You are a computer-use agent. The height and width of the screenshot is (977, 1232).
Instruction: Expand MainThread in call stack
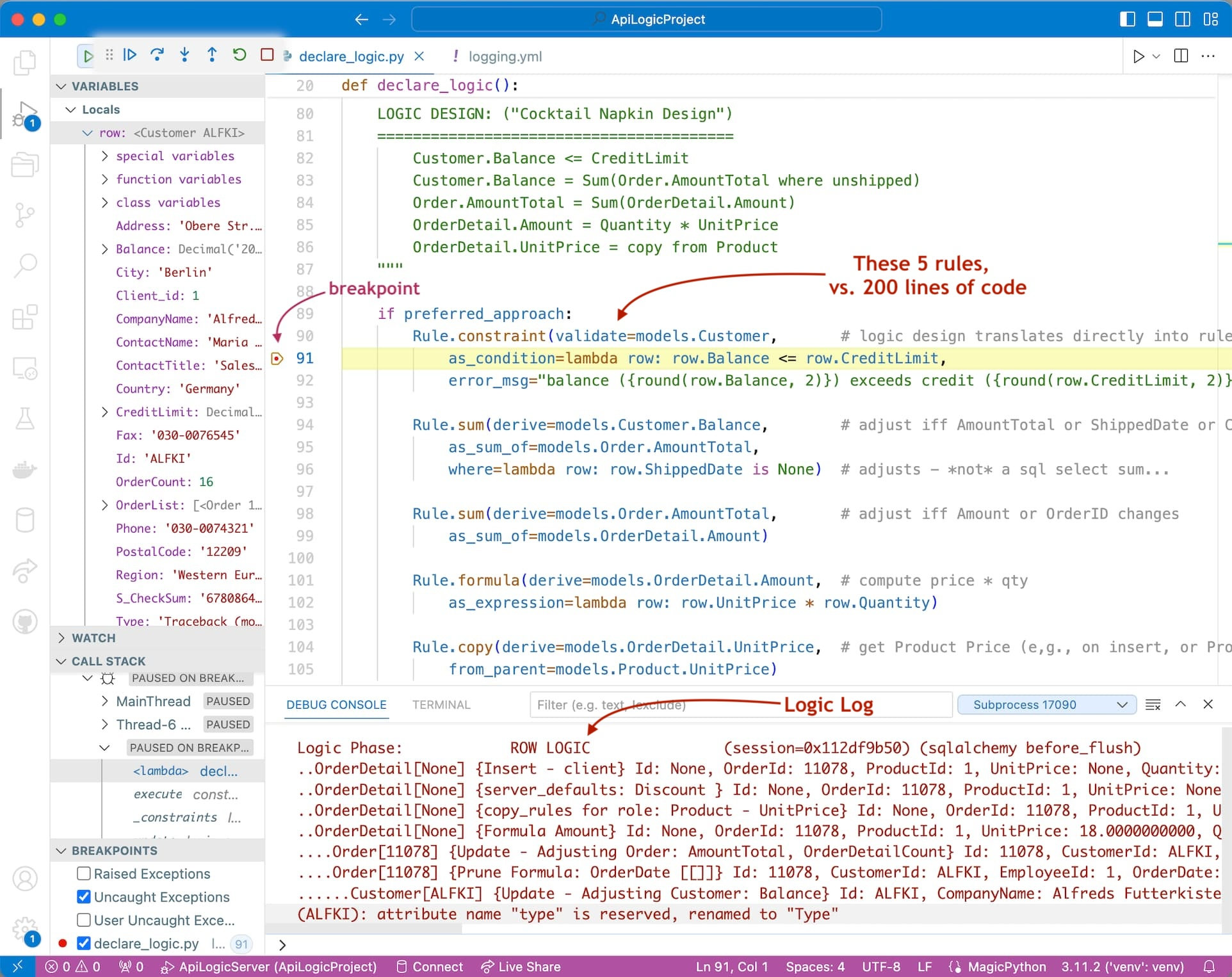point(105,701)
